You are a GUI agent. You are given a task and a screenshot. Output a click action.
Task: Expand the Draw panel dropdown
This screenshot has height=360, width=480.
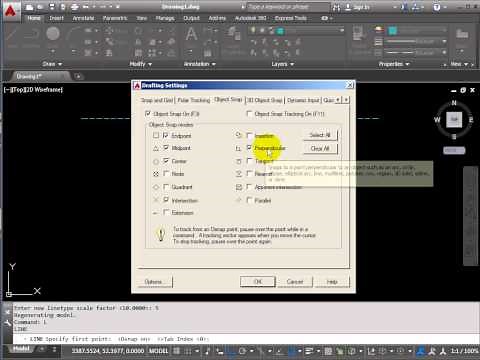coord(52,64)
